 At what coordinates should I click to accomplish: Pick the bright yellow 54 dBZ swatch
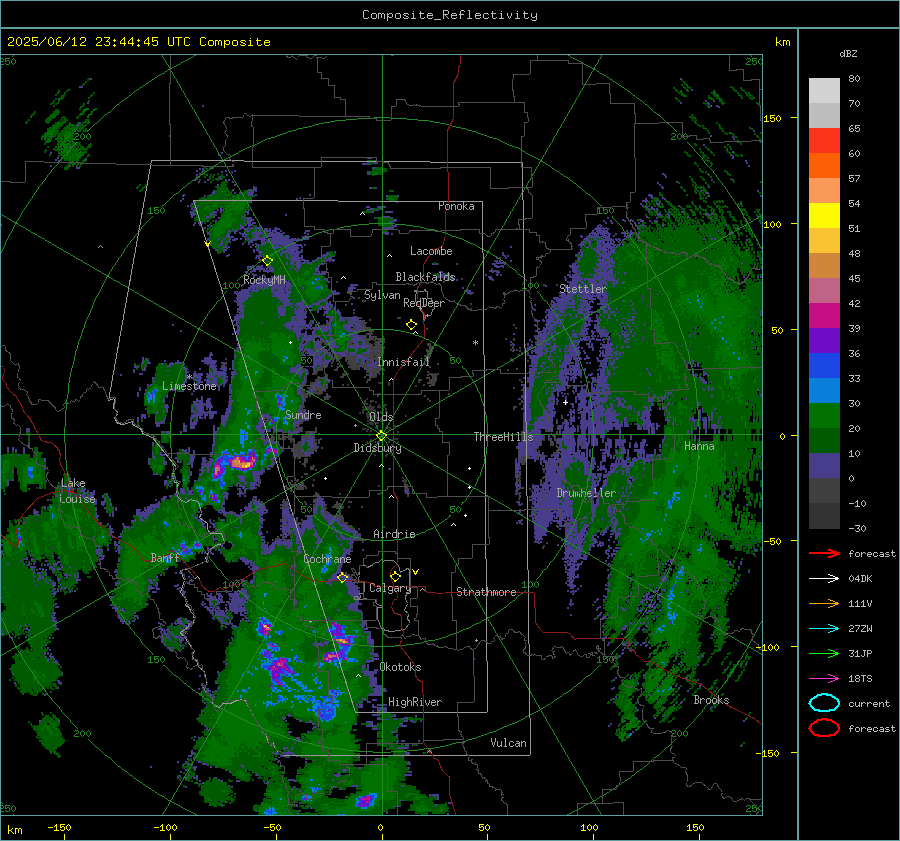(824, 215)
